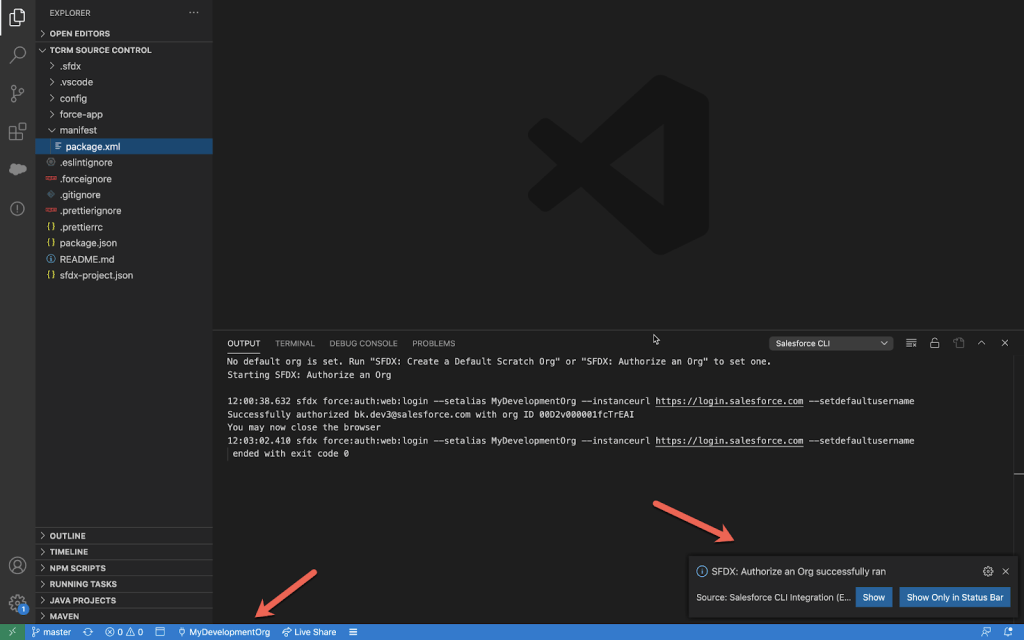This screenshot has width=1024, height=640.
Task: Open the Accounts icon in activity bar
Action: [x=17, y=566]
